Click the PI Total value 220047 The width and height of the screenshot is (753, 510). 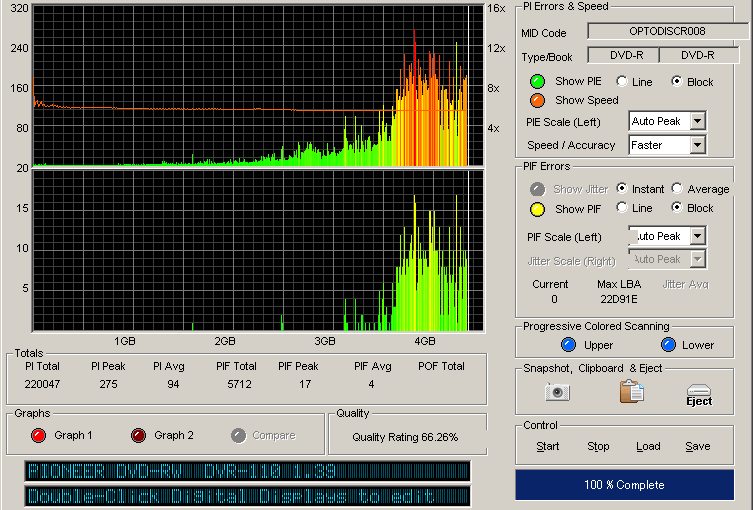pos(42,384)
